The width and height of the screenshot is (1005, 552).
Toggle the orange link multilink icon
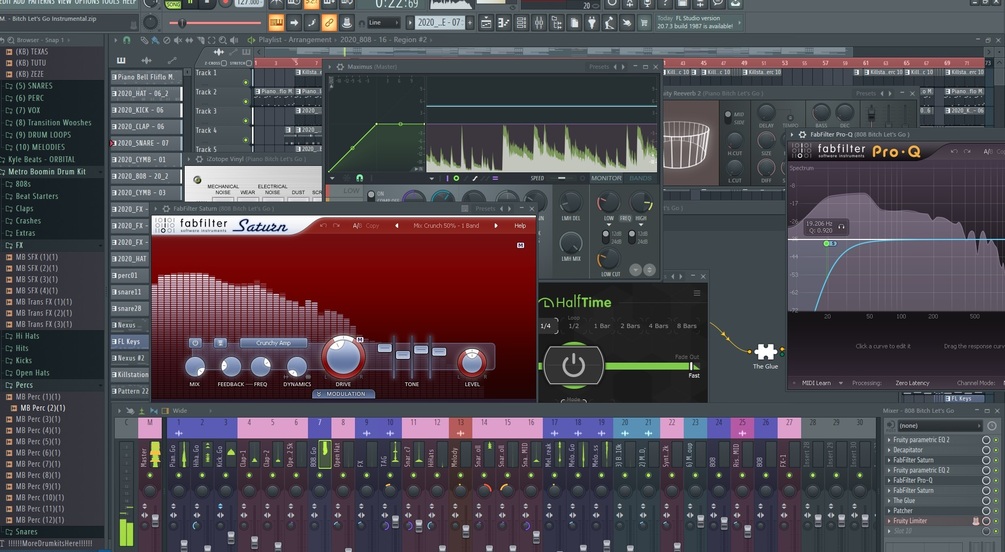(329, 23)
